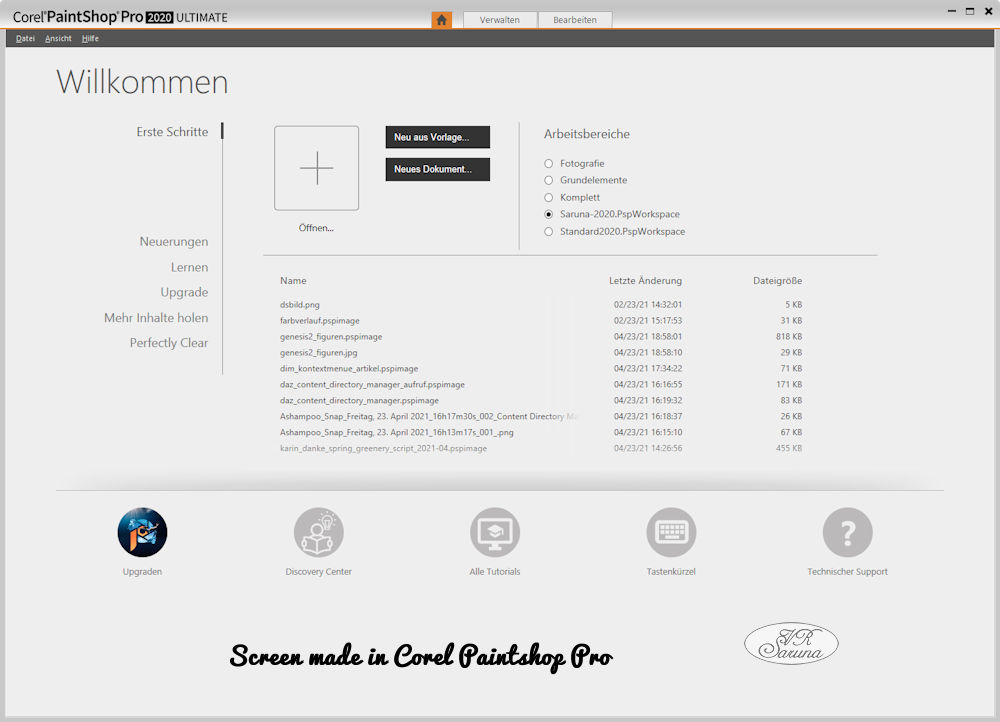
Task: Open daz_content_directory_manager_aufruf.pspimage
Action: [372, 385]
